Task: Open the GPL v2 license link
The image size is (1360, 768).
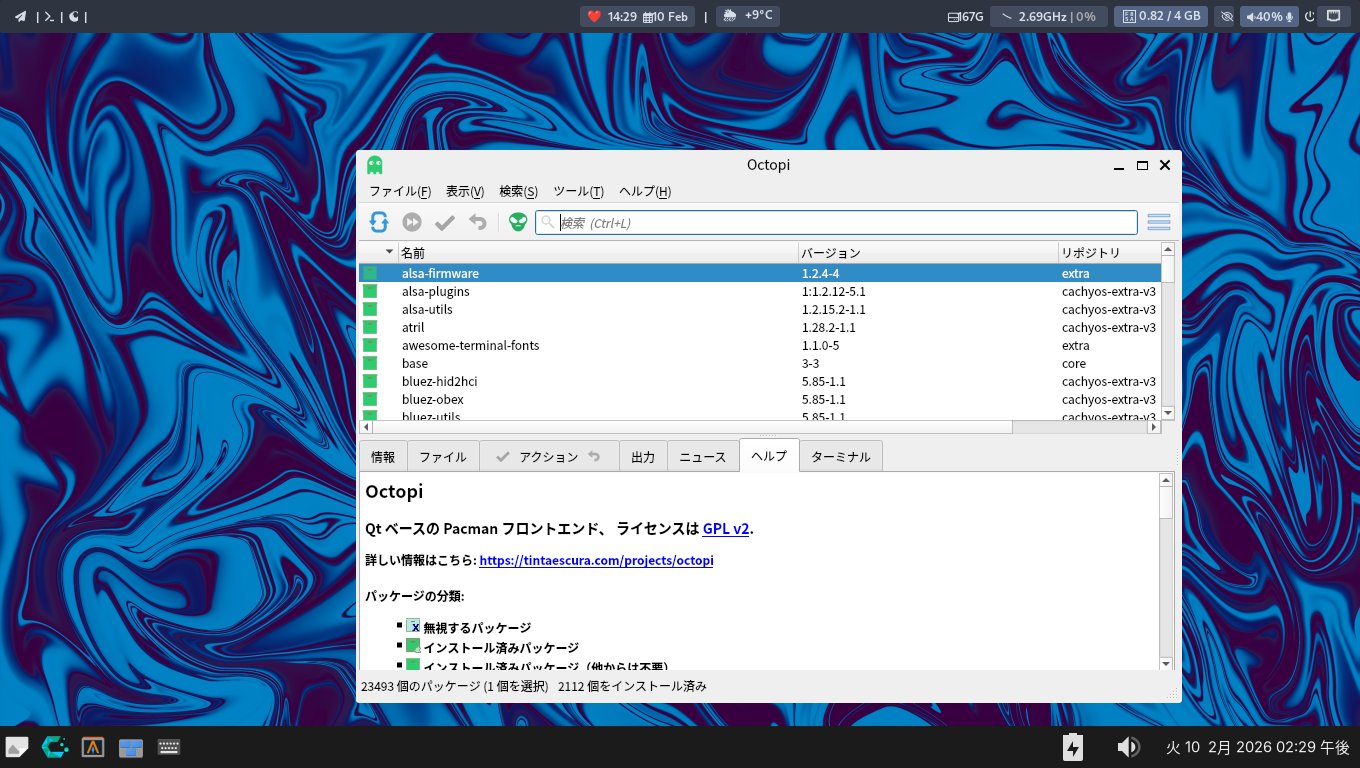Action: [725, 529]
